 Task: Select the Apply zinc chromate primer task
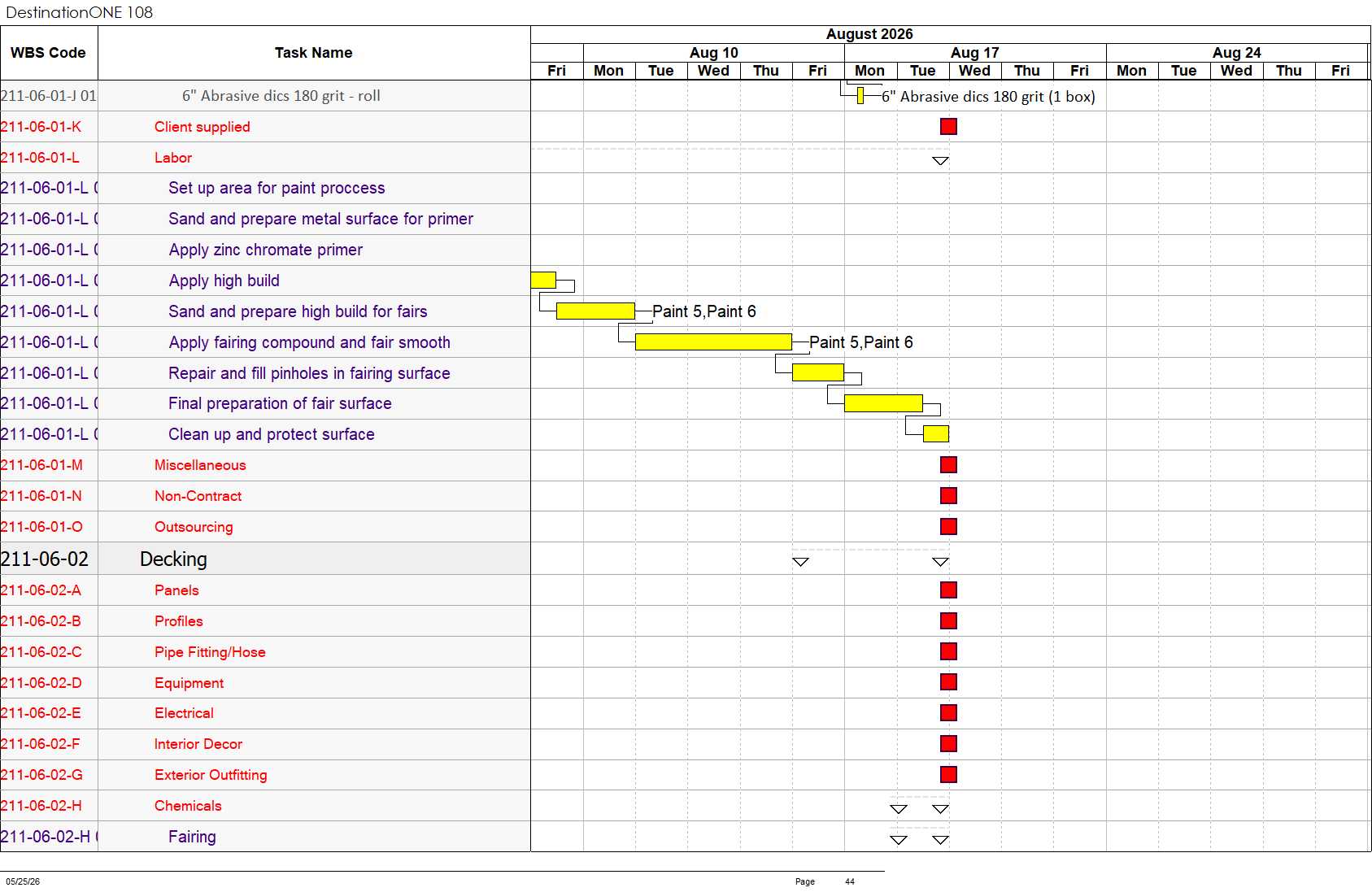pos(265,250)
